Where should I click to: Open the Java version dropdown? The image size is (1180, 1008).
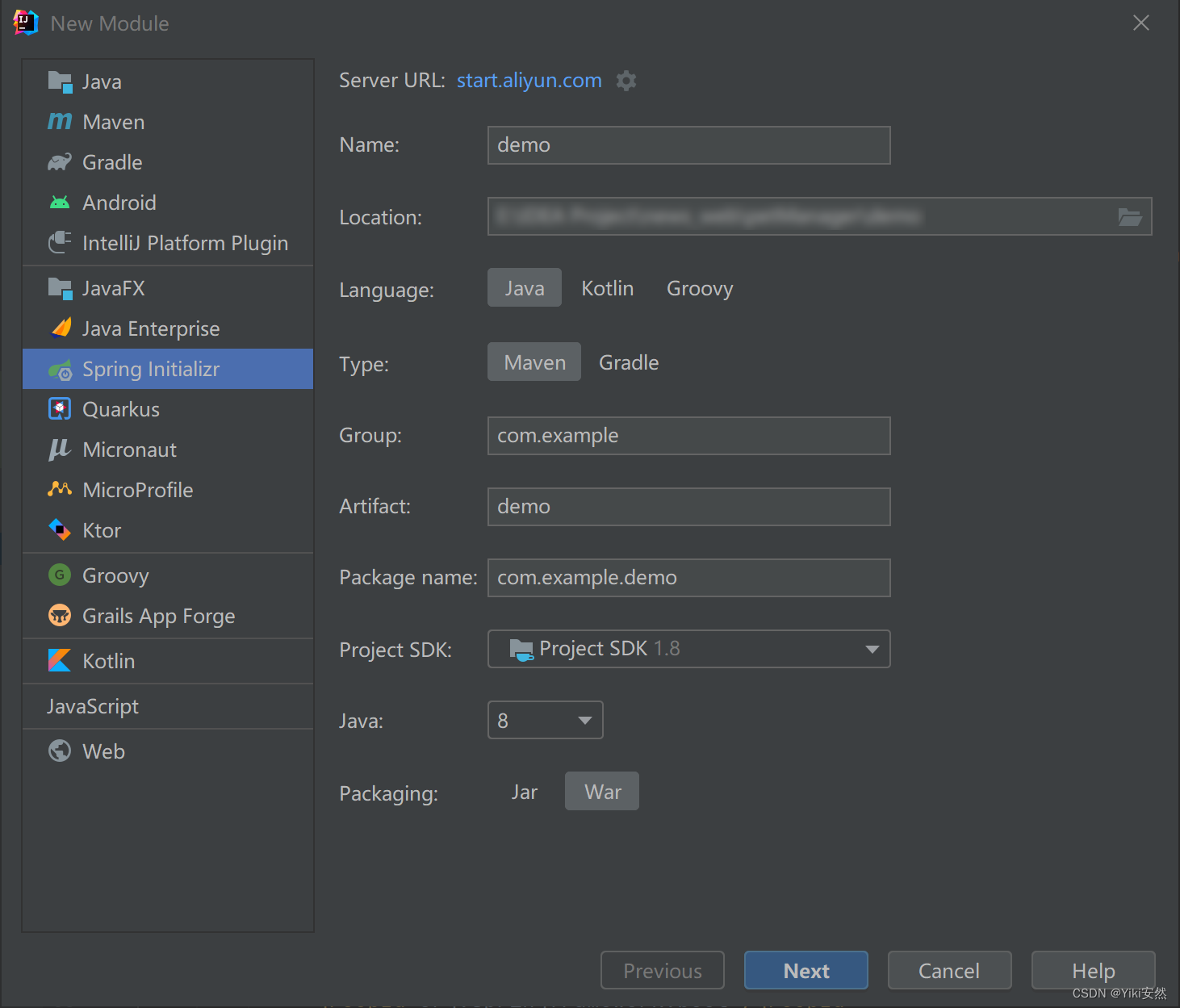pos(546,720)
